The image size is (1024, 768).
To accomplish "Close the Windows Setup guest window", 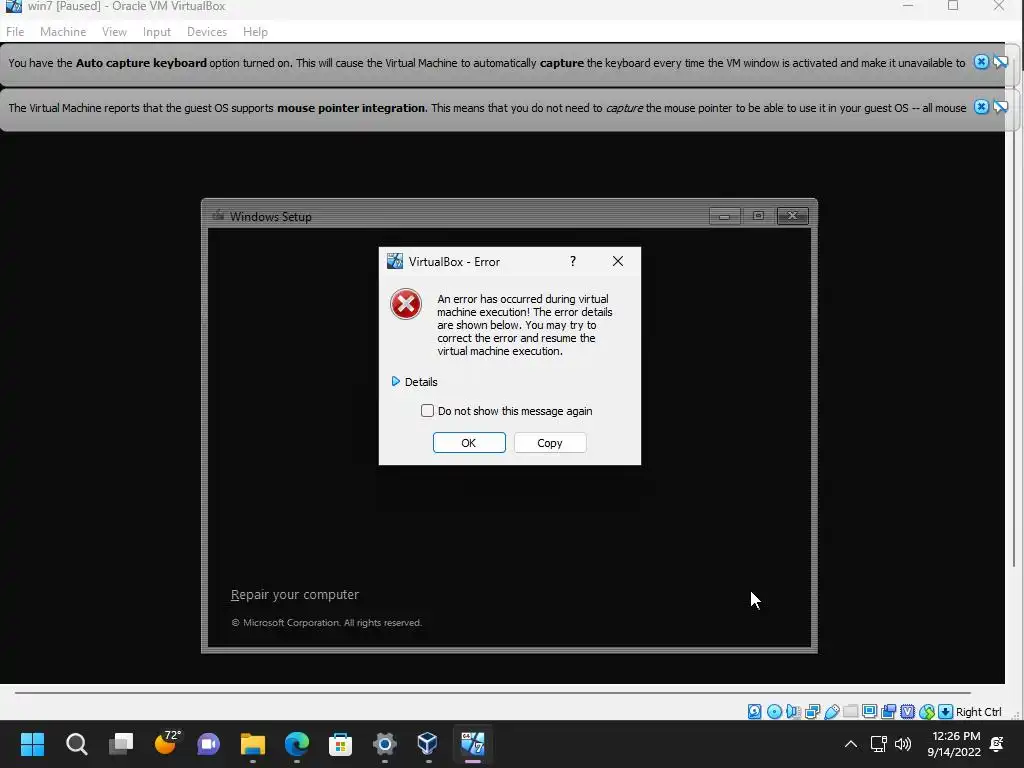I will (x=792, y=216).
